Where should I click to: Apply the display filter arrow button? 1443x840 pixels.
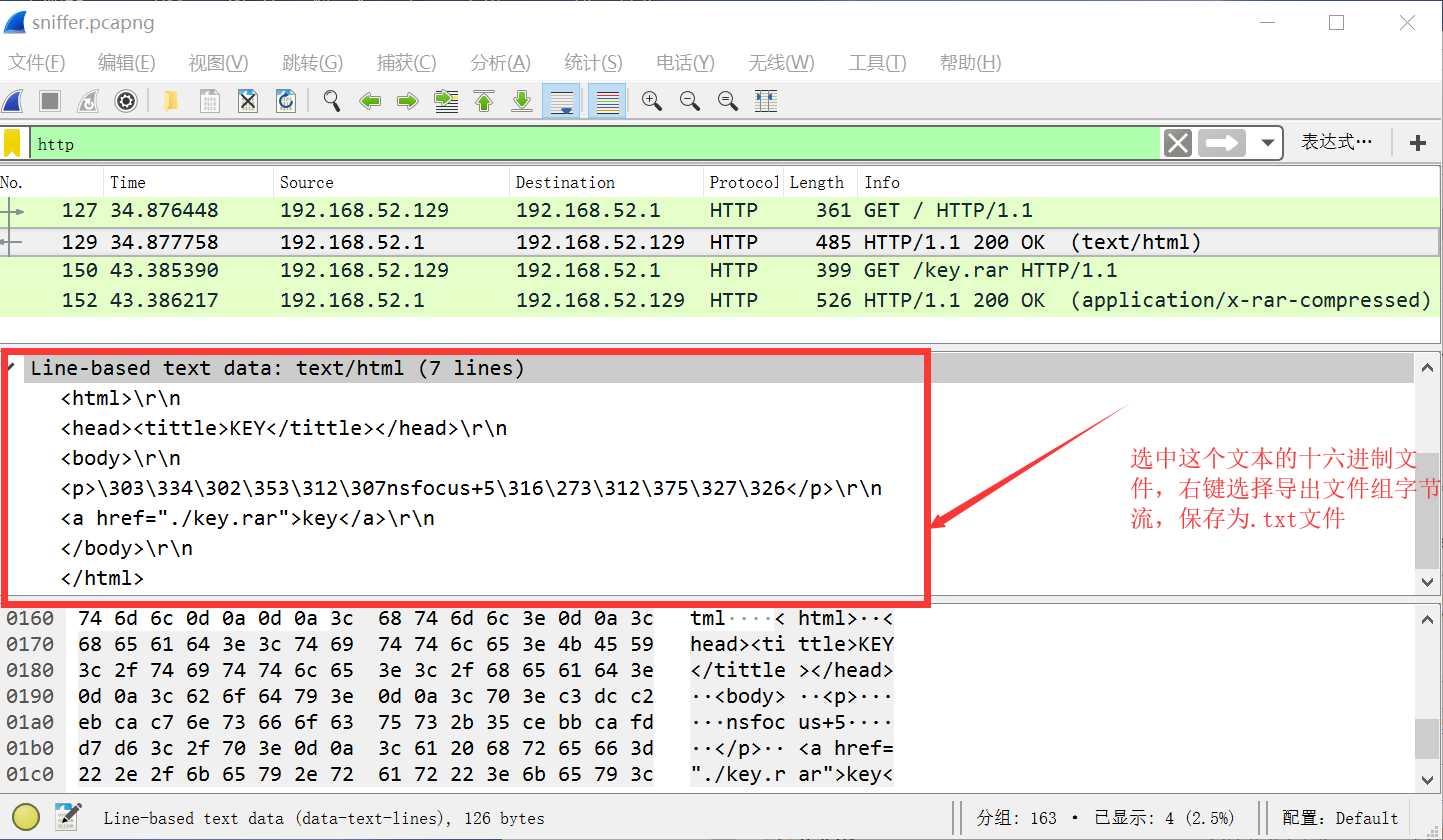click(x=1222, y=144)
